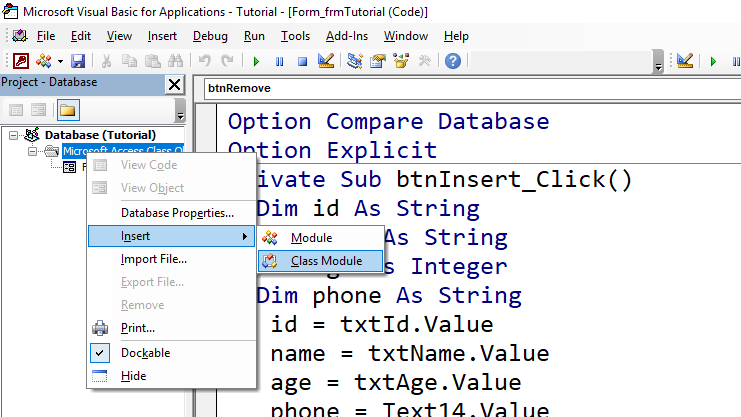Viewport: 741px width, 417px height.
Task: Select Class Module in the Insert submenu
Action: coord(321,261)
